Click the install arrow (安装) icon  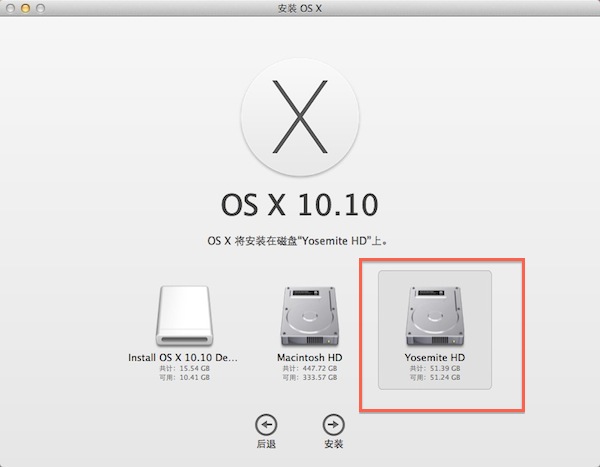(x=334, y=425)
